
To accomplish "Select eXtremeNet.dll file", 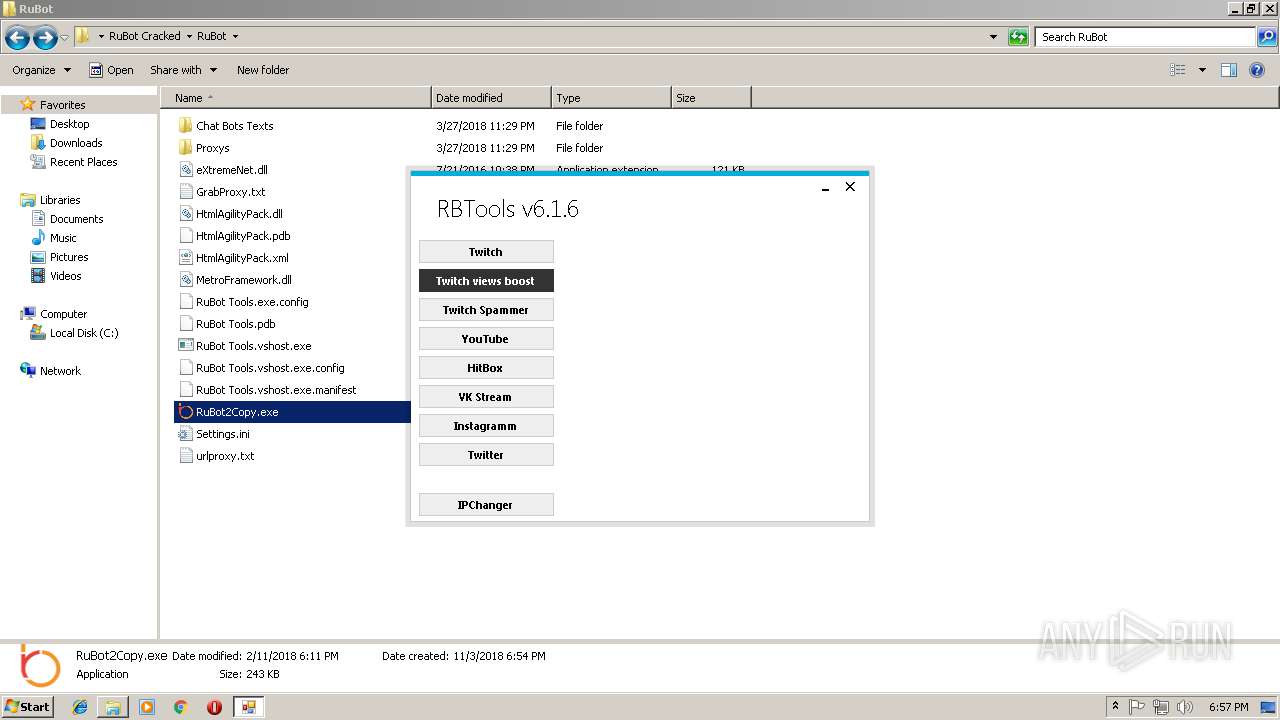I will click(x=231, y=170).
